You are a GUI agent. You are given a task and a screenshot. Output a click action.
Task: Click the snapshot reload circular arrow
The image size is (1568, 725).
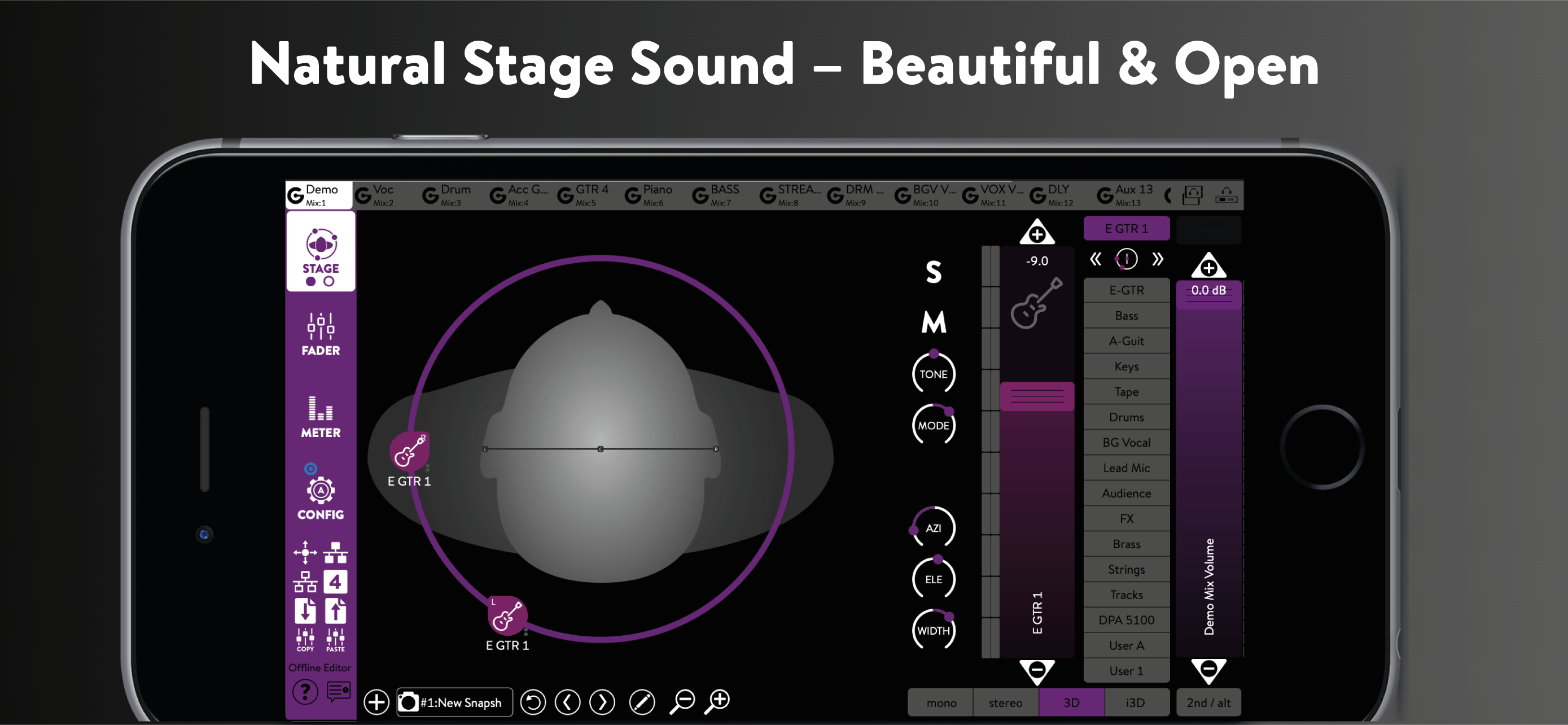pos(533,702)
